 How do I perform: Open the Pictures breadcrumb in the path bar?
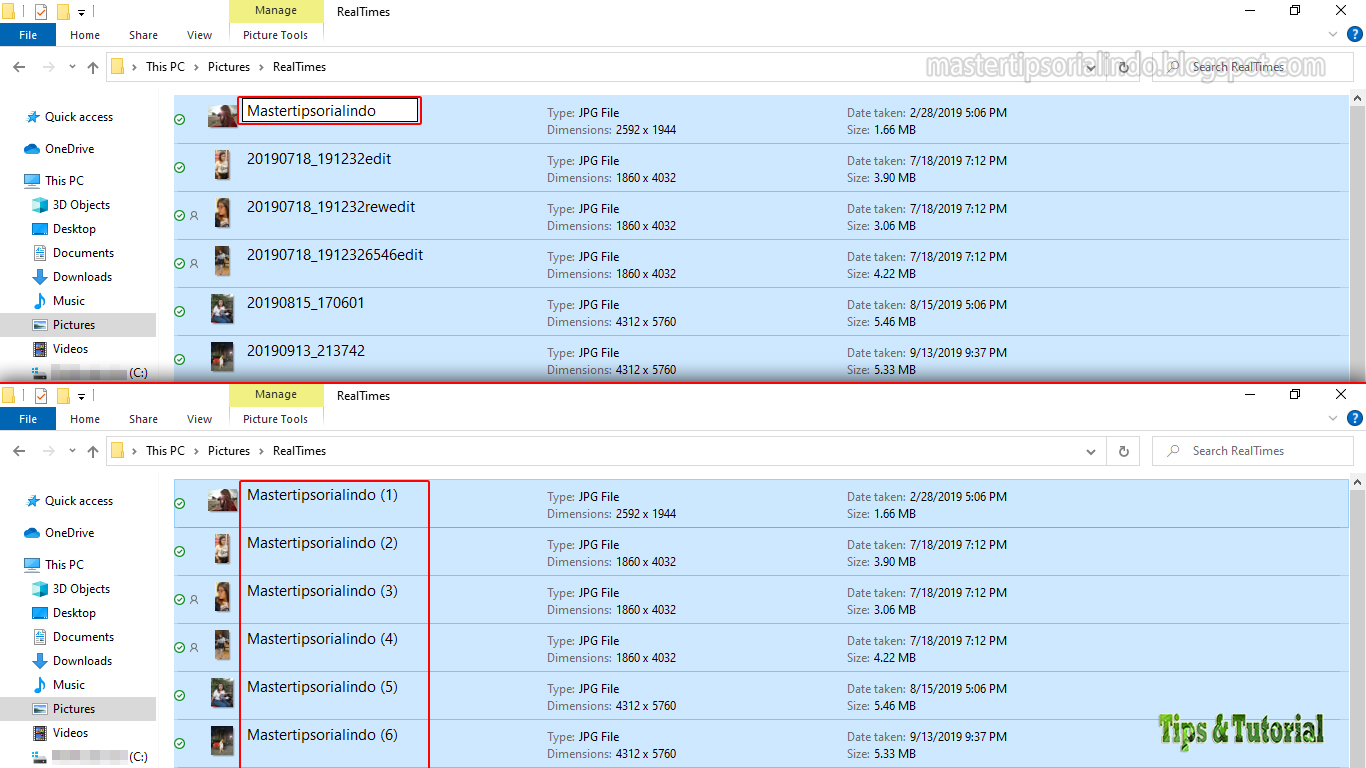[x=229, y=66]
